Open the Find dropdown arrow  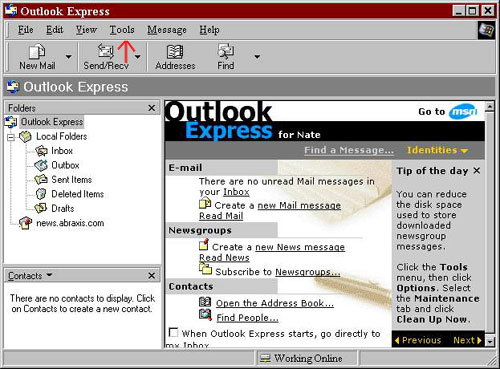click(257, 57)
